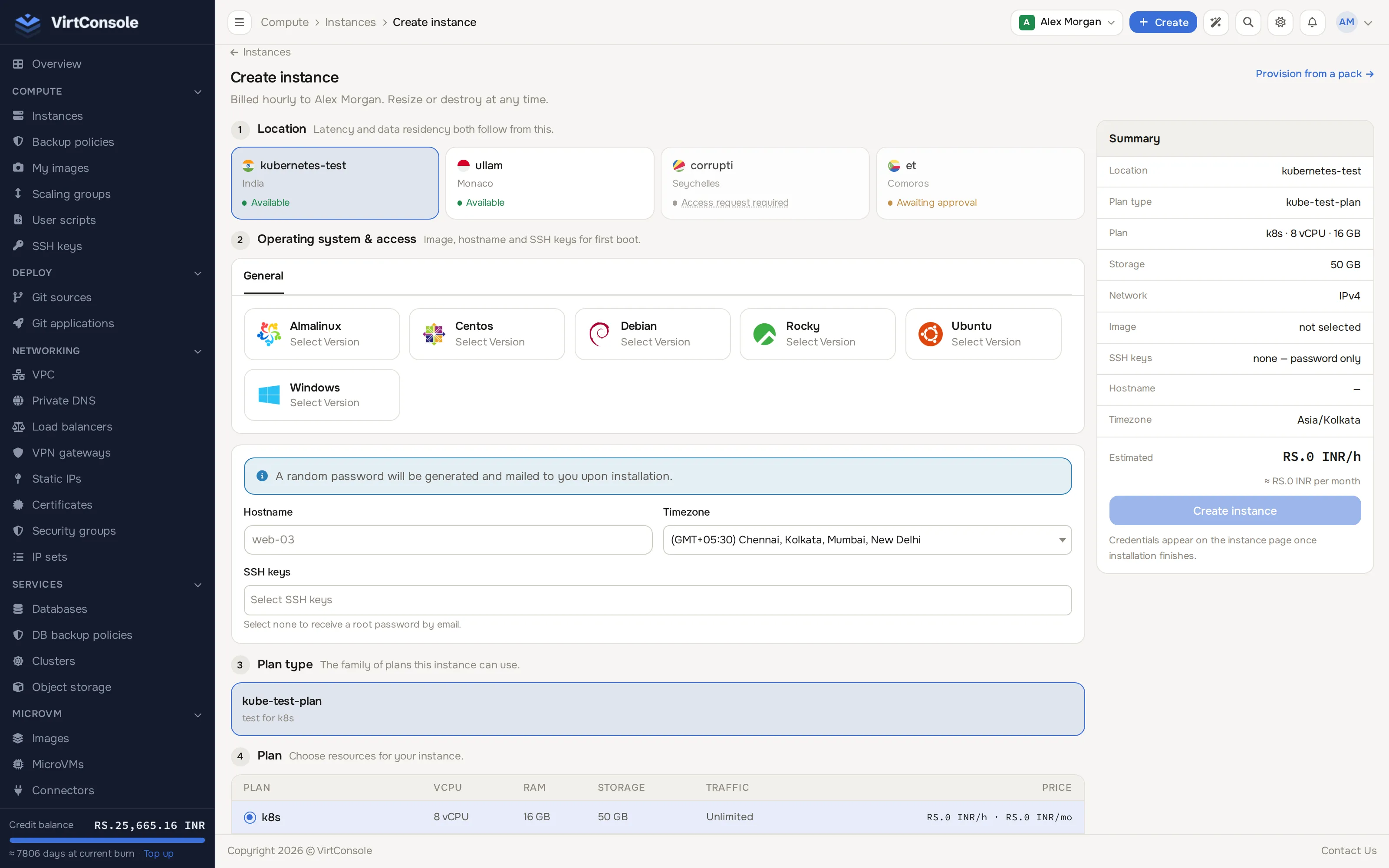
Task: Switch to the General image tab
Action: pyautogui.click(x=263, y=276)
